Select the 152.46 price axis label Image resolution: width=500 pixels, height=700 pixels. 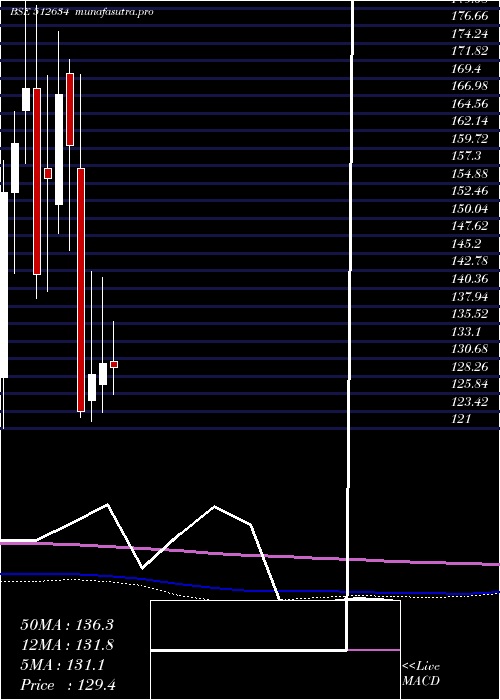(x=470, y=191)
